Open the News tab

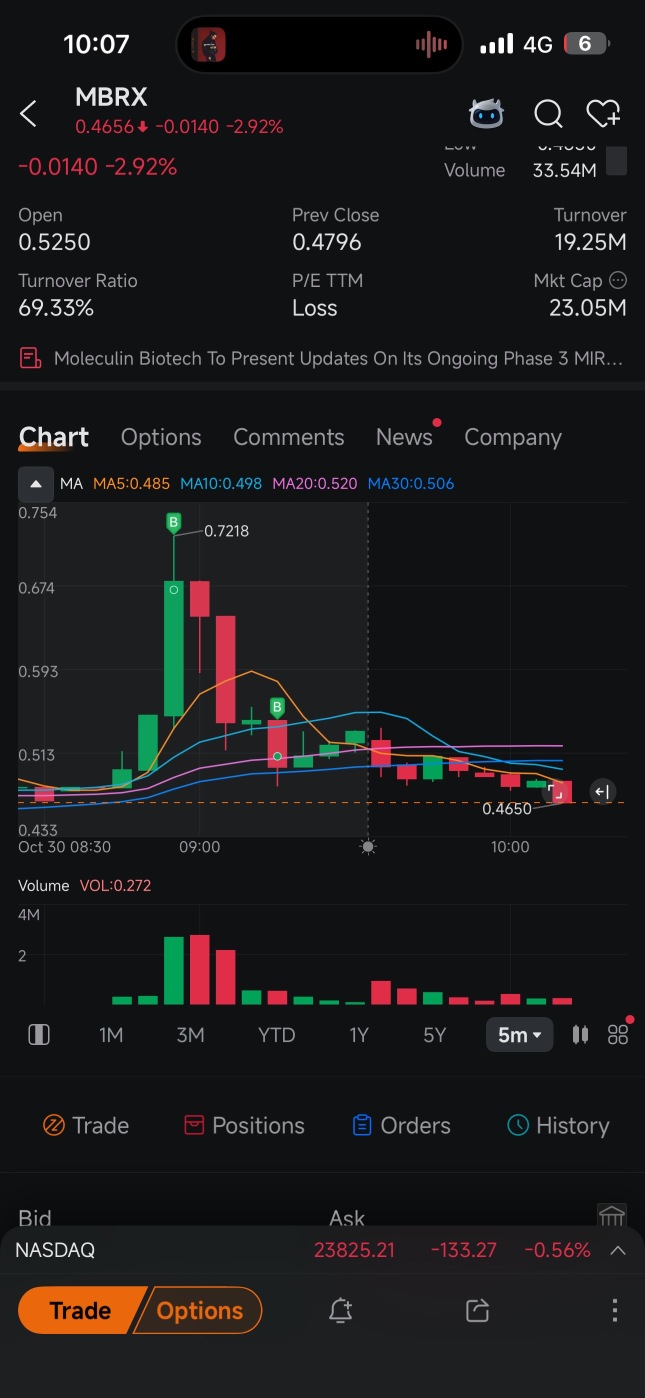(x=404, y=437)
